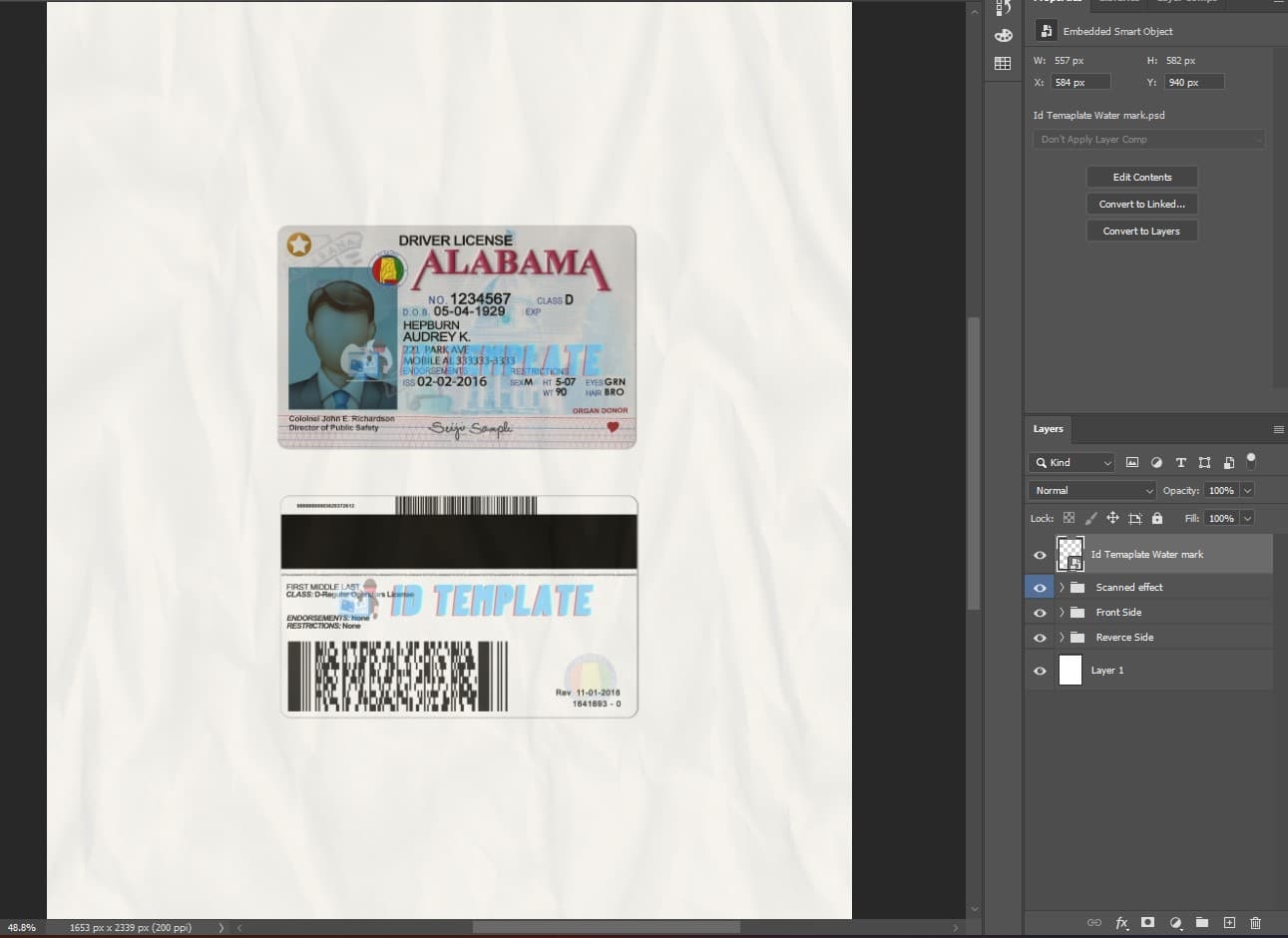Delete layer using the trash icon

1256,923
